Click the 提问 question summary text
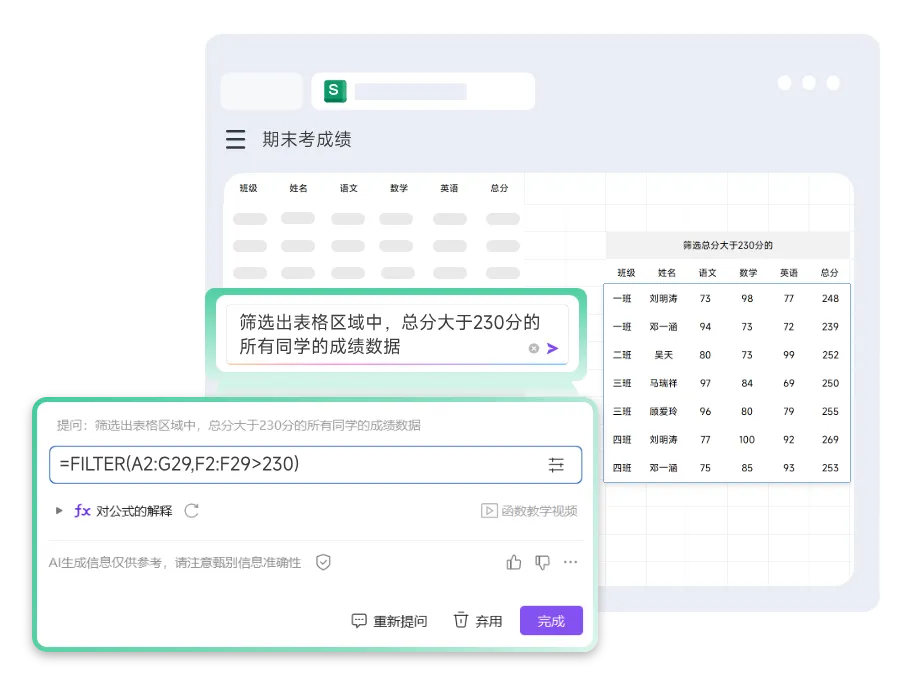This screenshot has height=676, width=913. pyautogui.click(x=239, y=425)
